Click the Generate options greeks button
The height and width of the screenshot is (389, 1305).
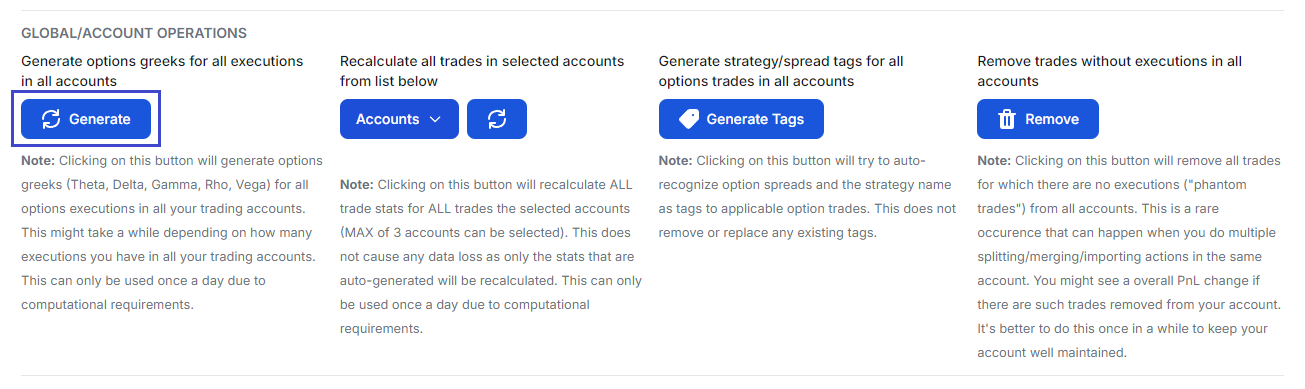click(86, 119)
